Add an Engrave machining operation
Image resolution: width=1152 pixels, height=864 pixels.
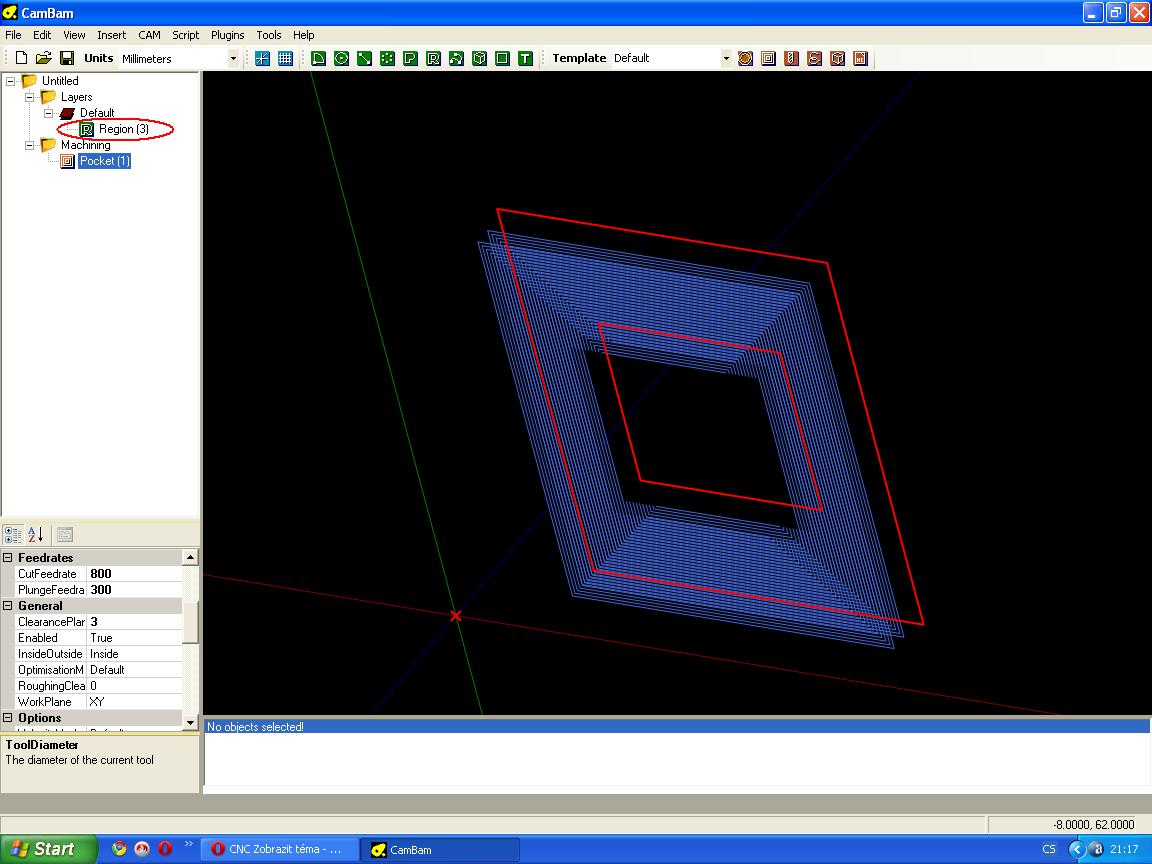(814, 58)
